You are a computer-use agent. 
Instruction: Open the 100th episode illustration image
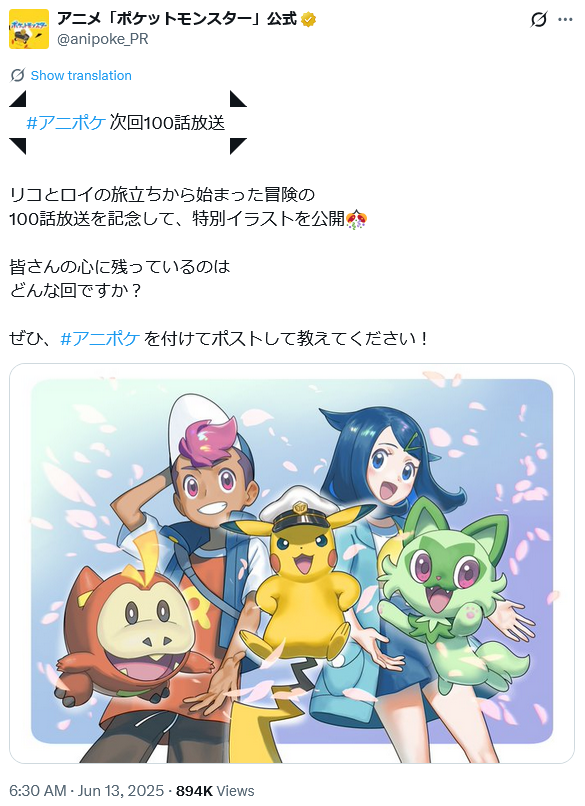click(x=292, y=563)
